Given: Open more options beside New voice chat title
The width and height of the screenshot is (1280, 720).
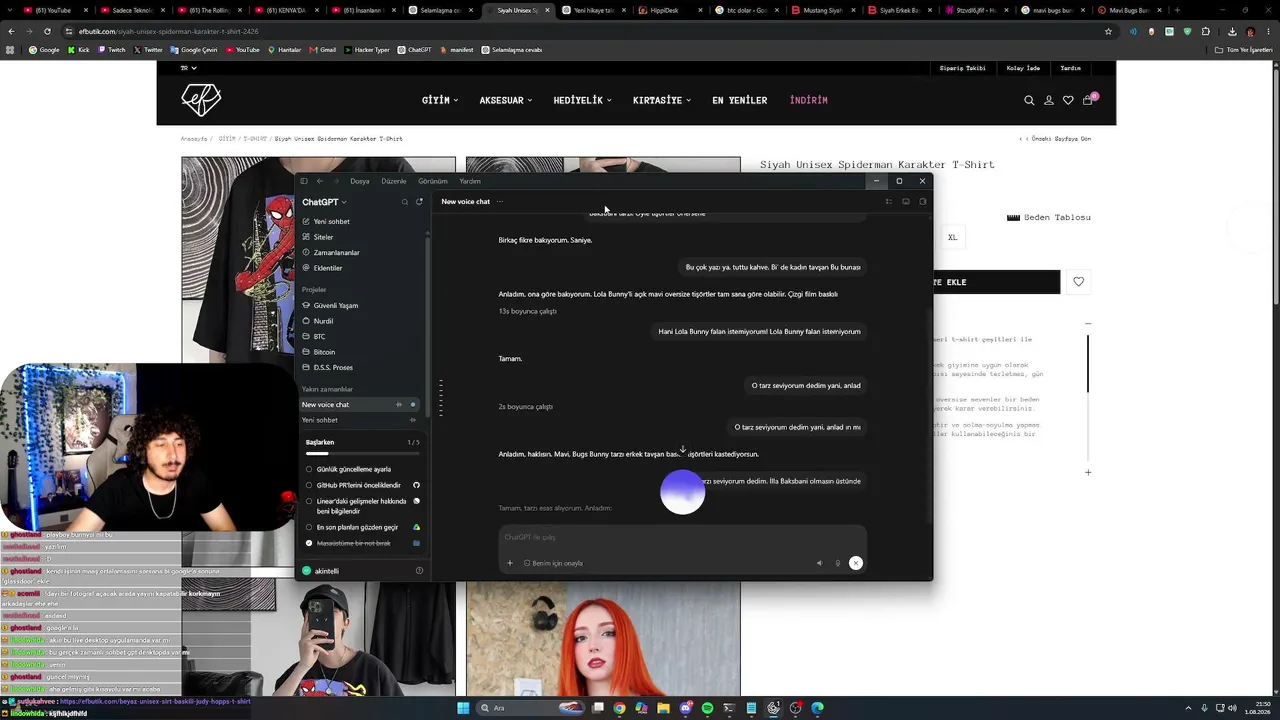Looking at the screenshot, I should point(500,202).
